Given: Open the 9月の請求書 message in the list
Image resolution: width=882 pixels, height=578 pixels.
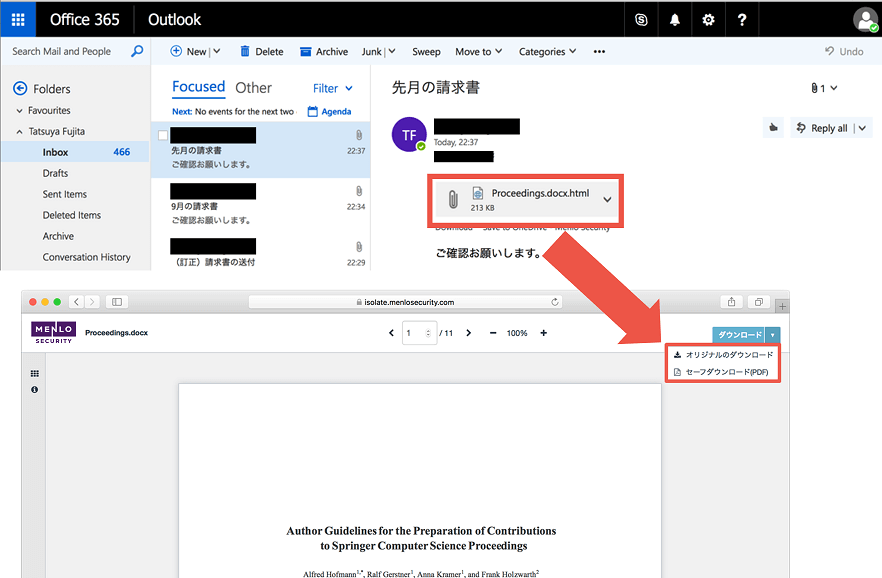Looking at the screenshot, I should (x=260, y=206).
